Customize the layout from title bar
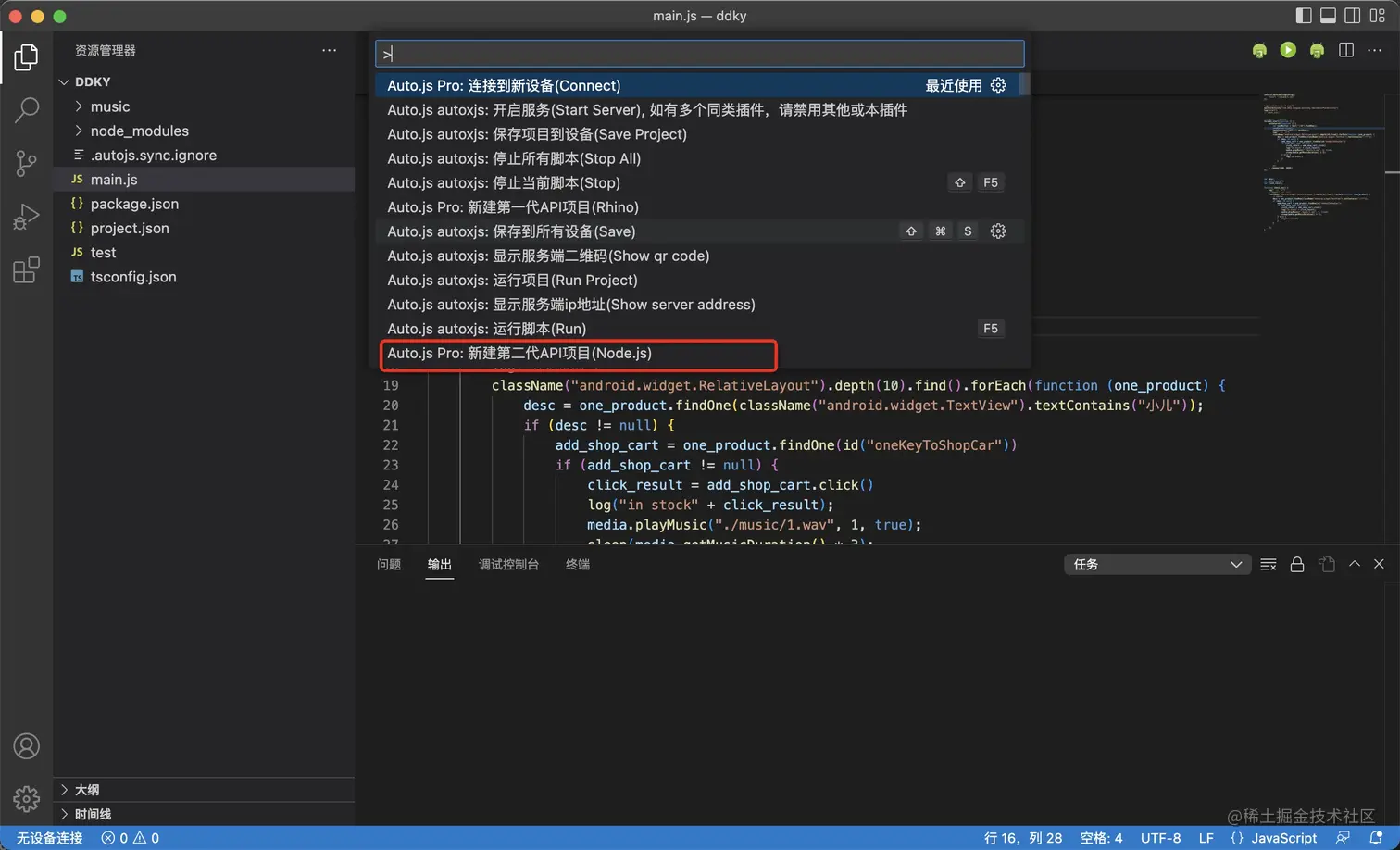This screenshot has height=850, width=1400. [x=1376, y=16]
